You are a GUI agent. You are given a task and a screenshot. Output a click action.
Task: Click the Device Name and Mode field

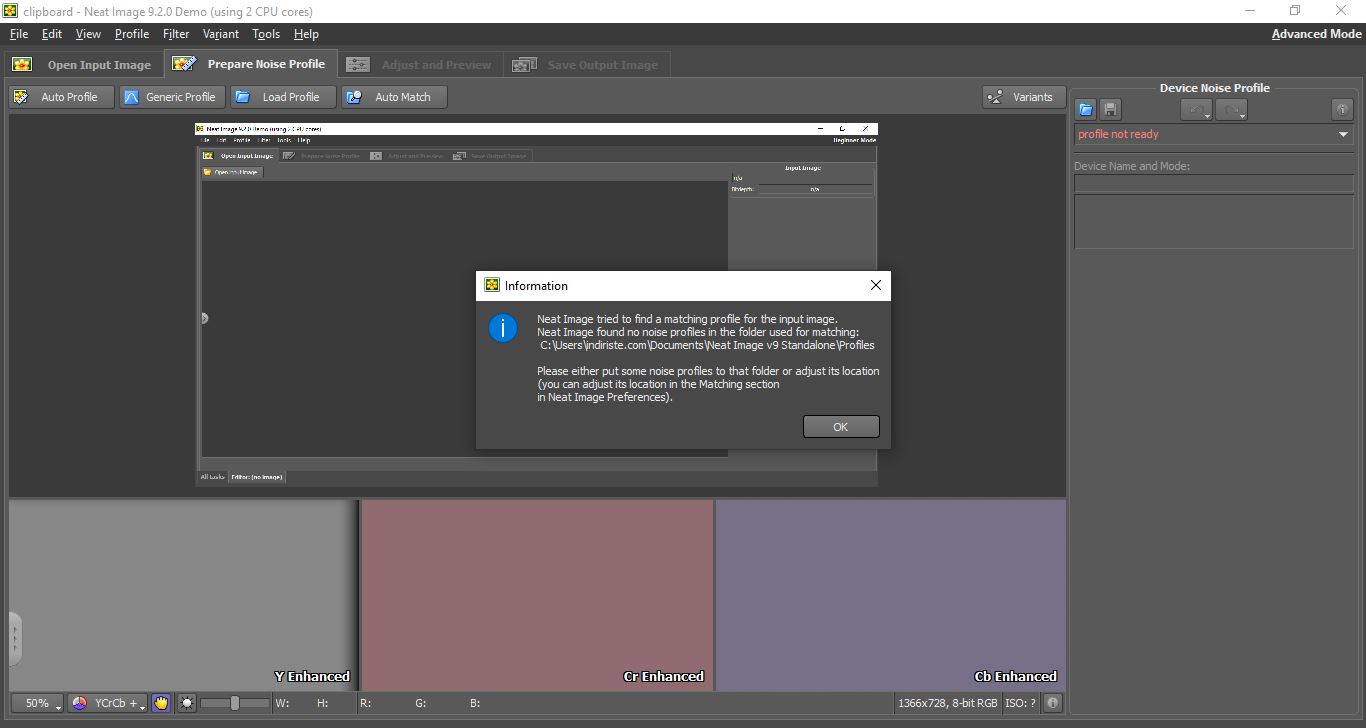point(1214,183)
